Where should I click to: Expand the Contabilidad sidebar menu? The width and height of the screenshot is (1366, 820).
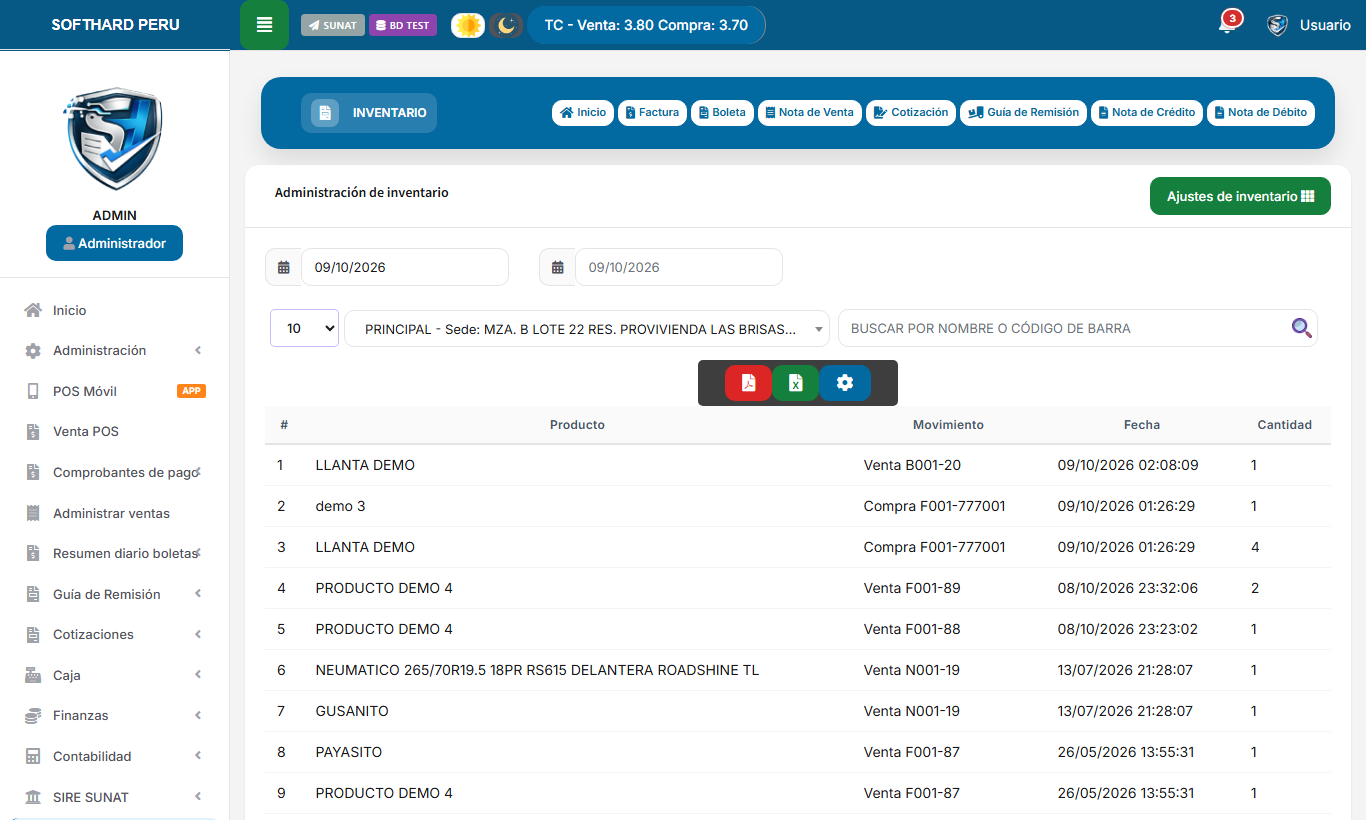coord(114,756)
